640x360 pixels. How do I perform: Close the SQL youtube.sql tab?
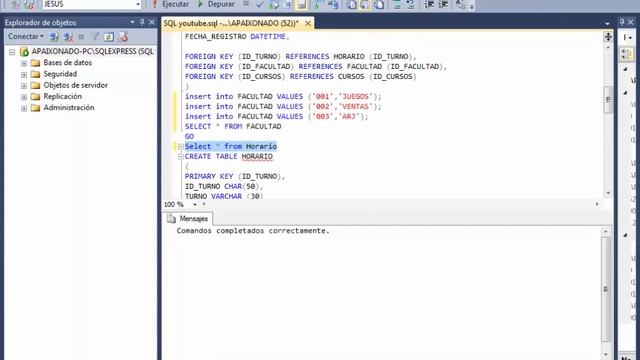tap(308, 24)
